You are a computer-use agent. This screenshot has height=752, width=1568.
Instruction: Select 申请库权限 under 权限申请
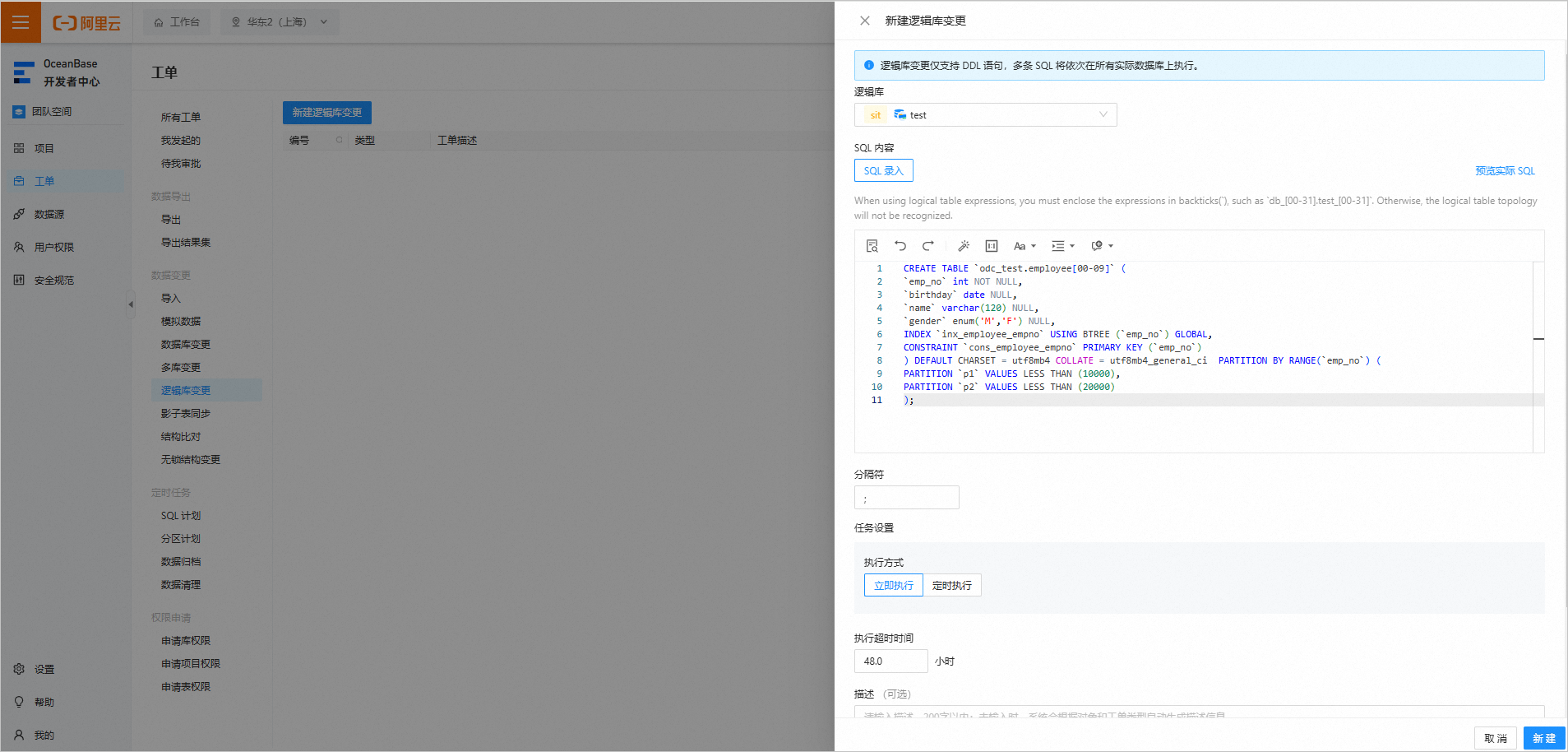point(186,641)
